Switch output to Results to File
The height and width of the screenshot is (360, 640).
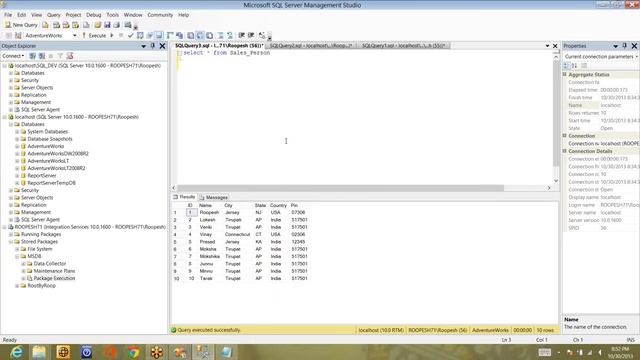209,36
